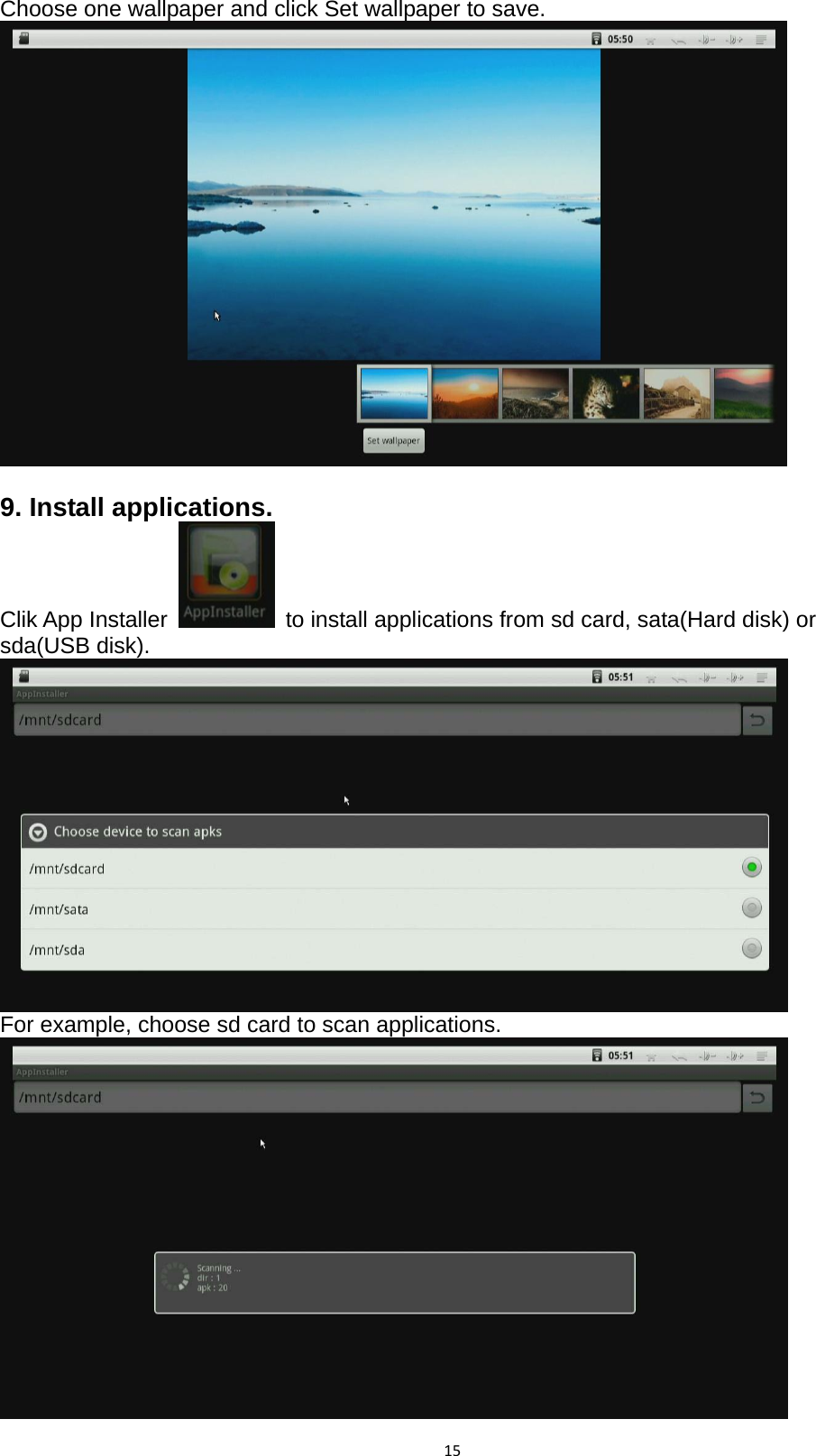Click the 05:50 clock on wallpaper screen
816x1456 pixels.
click(x=620, y=40)
